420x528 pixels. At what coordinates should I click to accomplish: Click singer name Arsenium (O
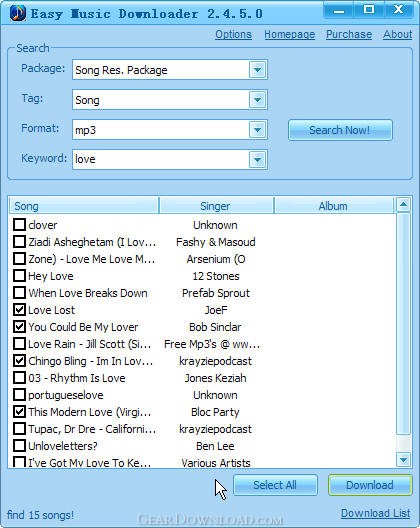click(x=216, y=259)
